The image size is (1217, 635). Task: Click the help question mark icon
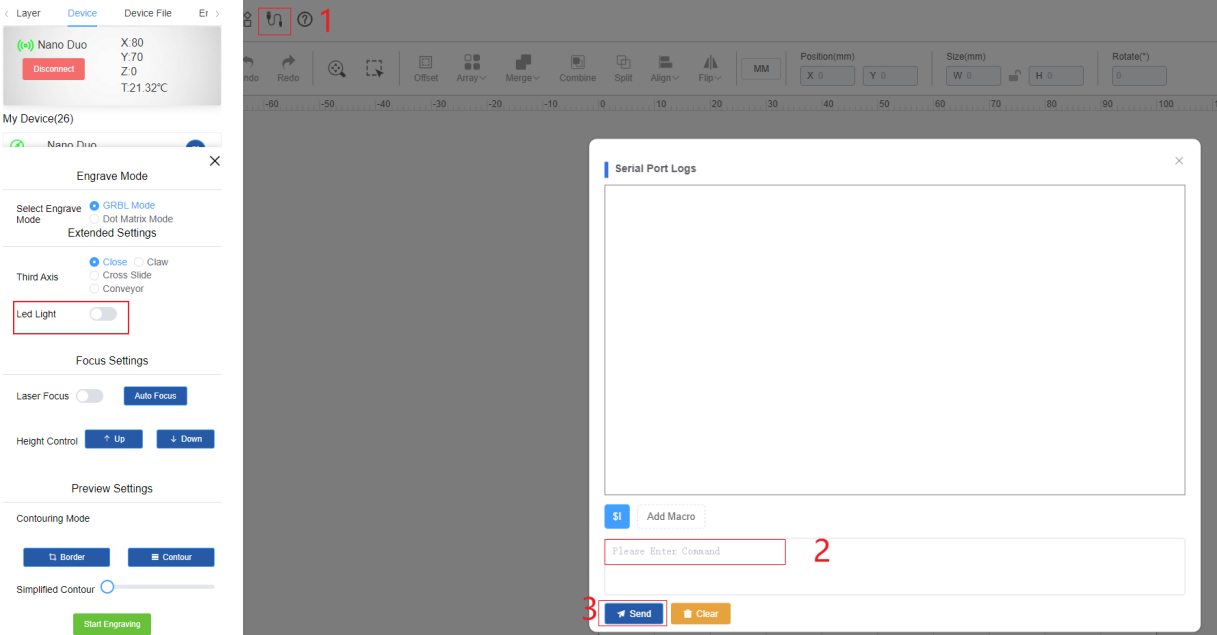coord(305,20)
